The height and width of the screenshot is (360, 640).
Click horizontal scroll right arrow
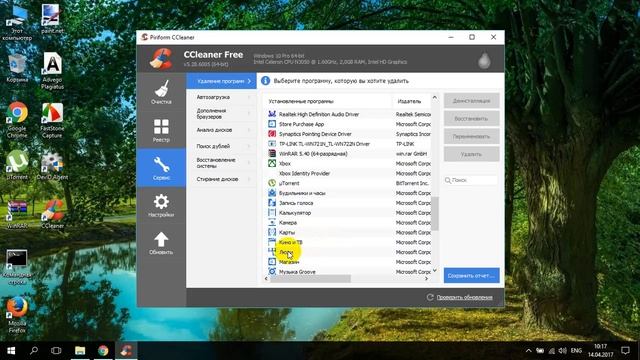(427, 278)
